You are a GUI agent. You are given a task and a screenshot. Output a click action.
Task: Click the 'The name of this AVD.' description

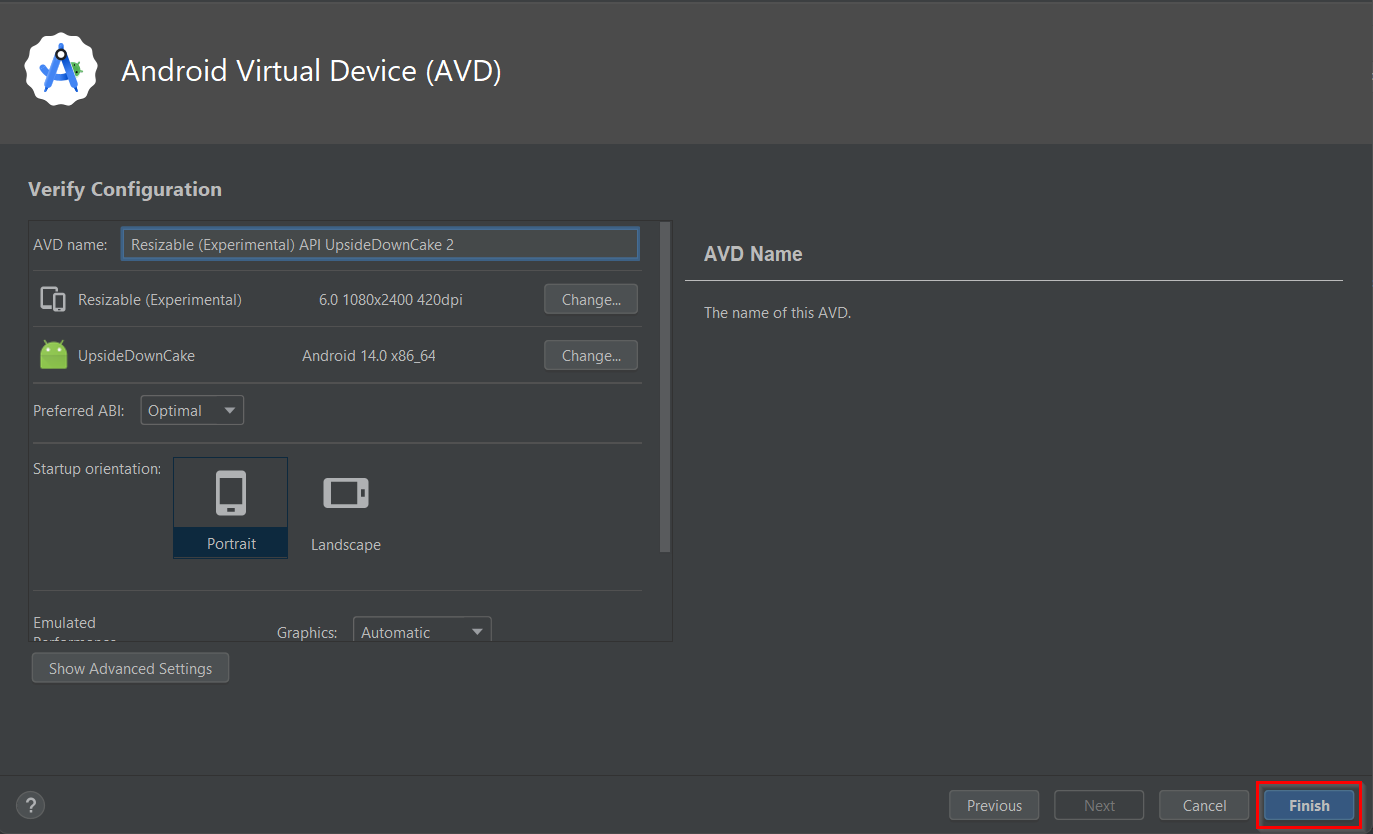click(777, 313)
